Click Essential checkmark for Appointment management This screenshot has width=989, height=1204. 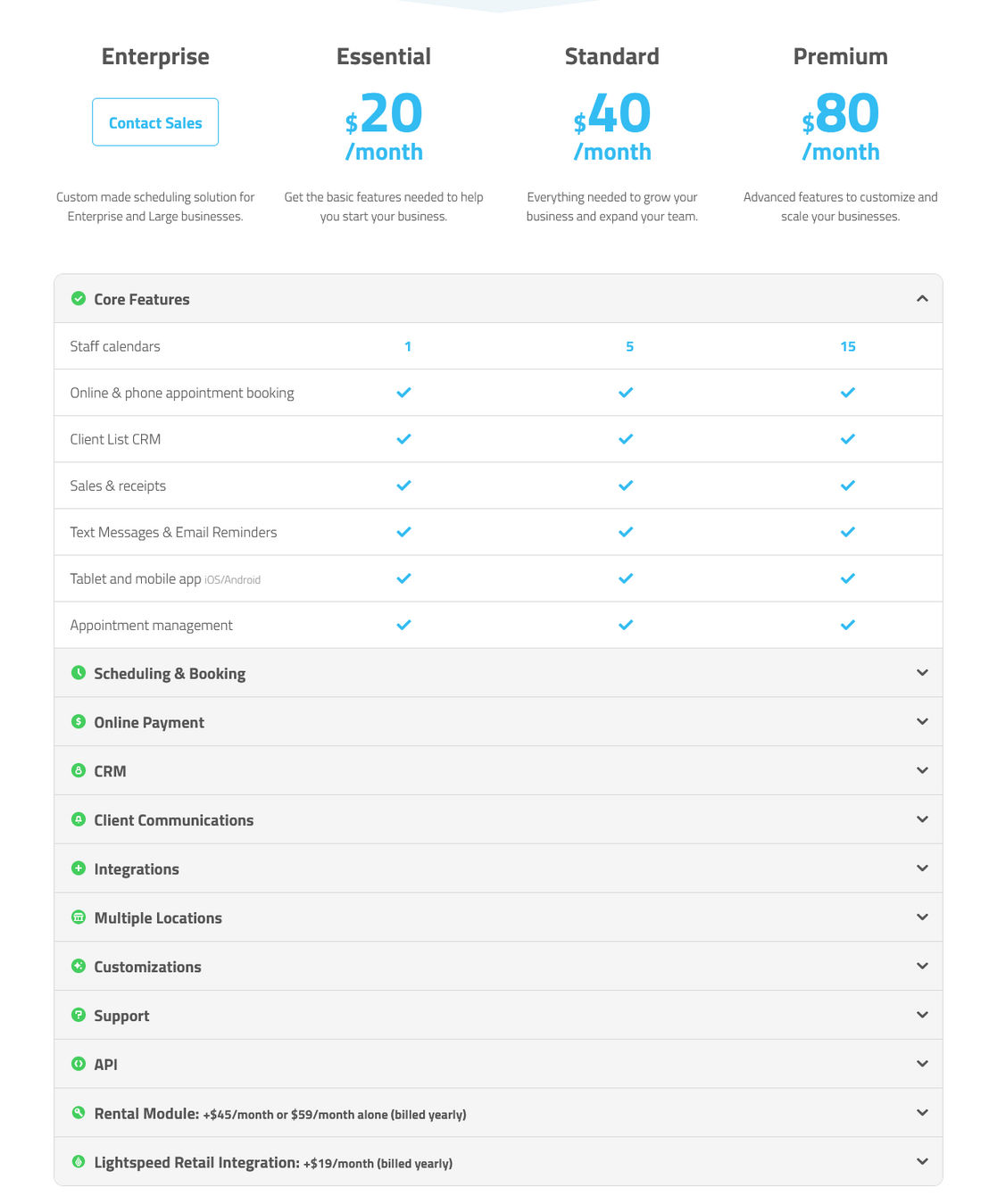403,624
